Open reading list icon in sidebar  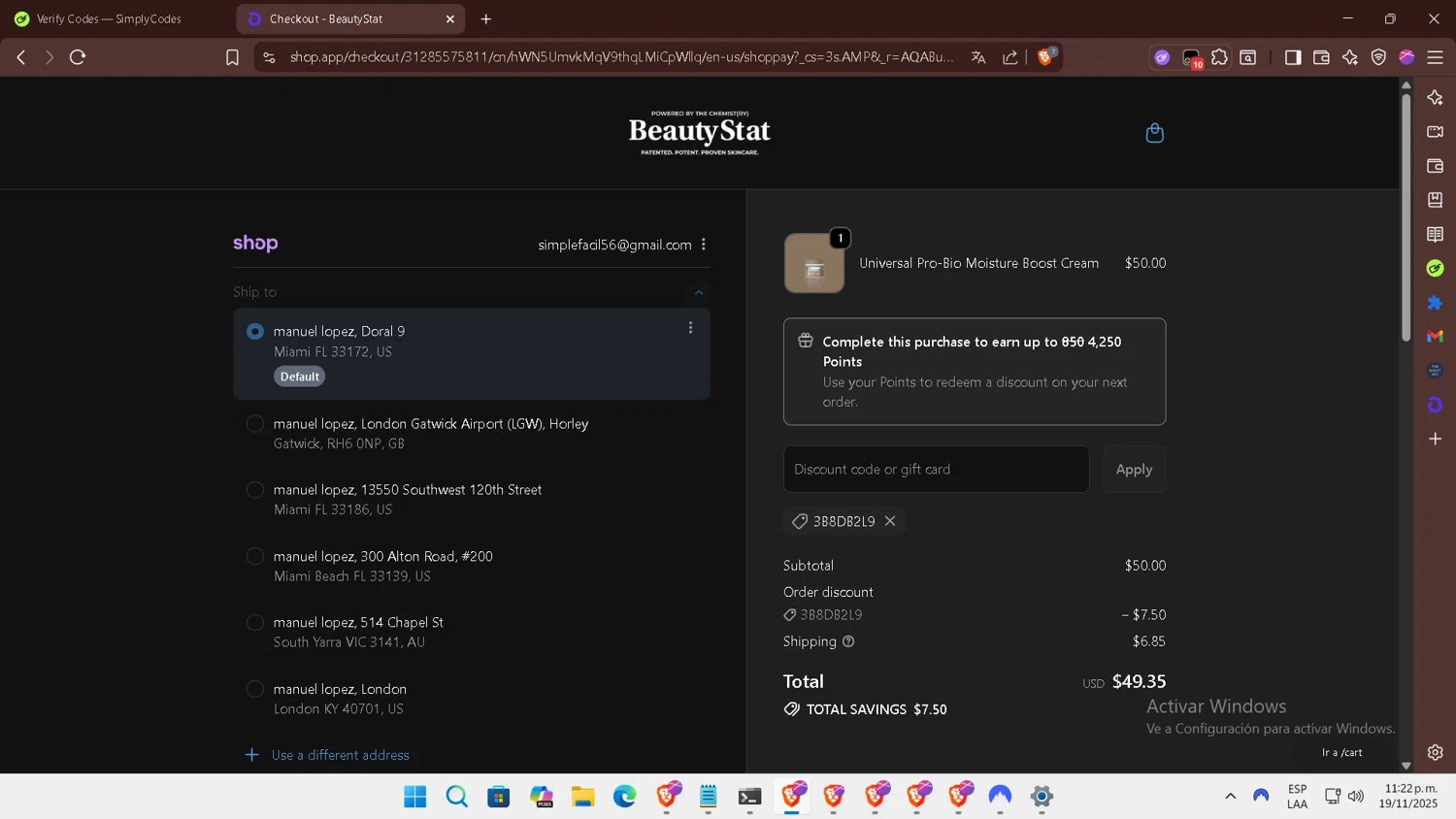(x=1435, y=234)
